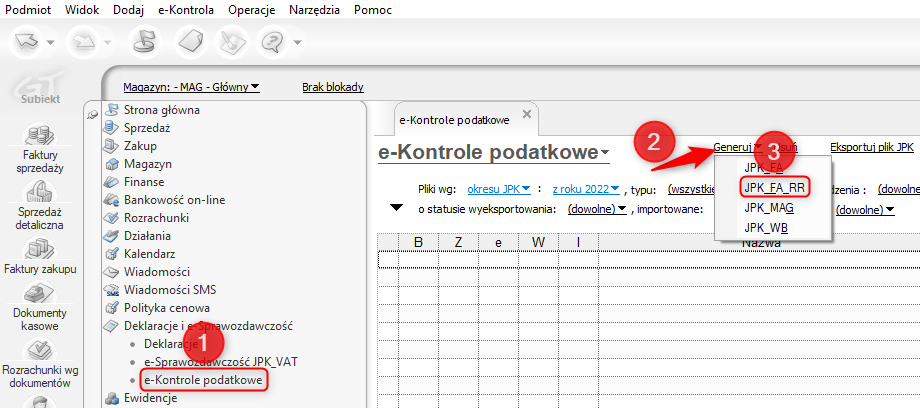Screen dimensions: 920x408
Task: Click the Faktury zakupu sidebar icon
Action: 39,249
